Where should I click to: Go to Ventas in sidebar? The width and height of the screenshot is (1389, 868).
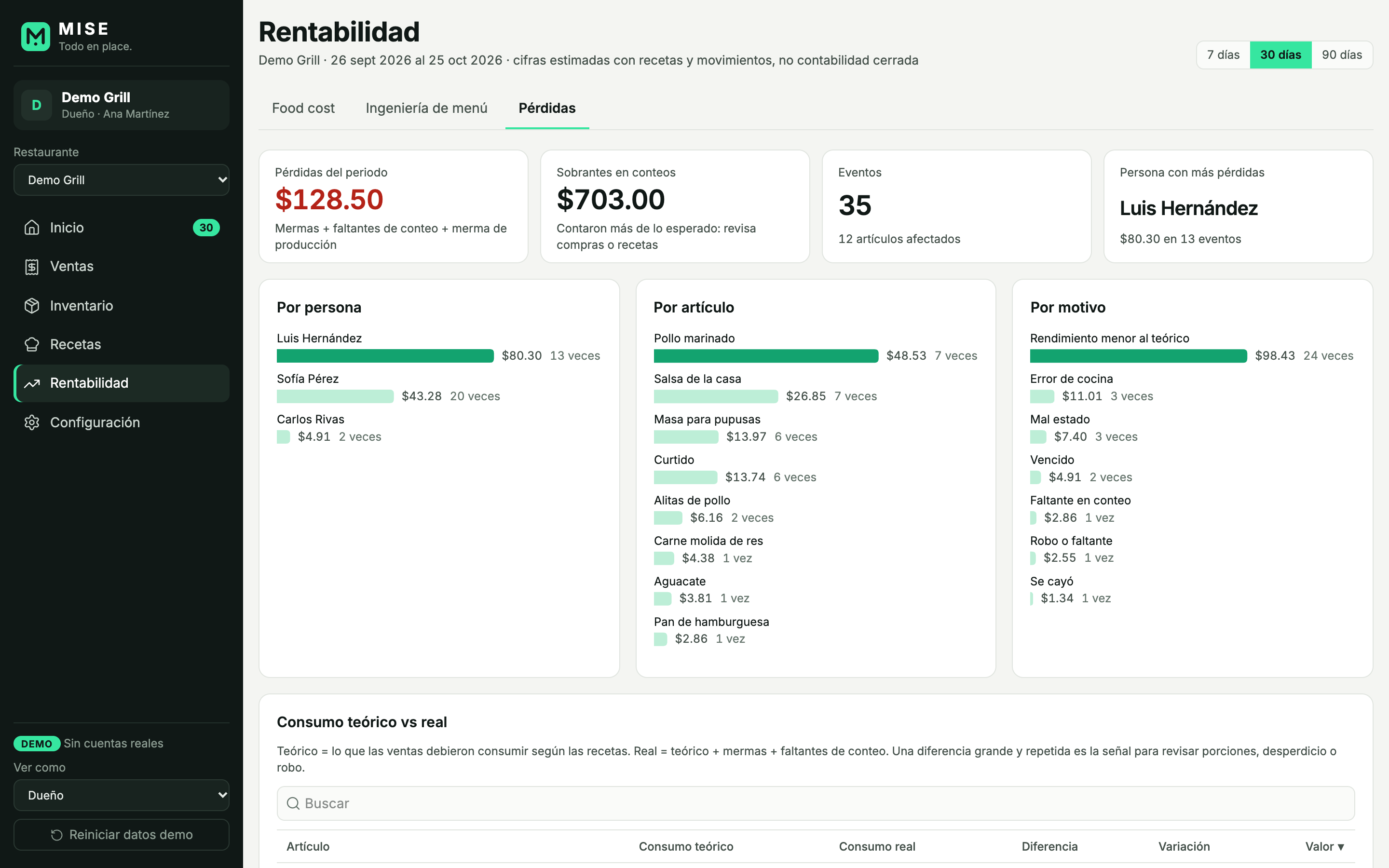tap(122, 266)
